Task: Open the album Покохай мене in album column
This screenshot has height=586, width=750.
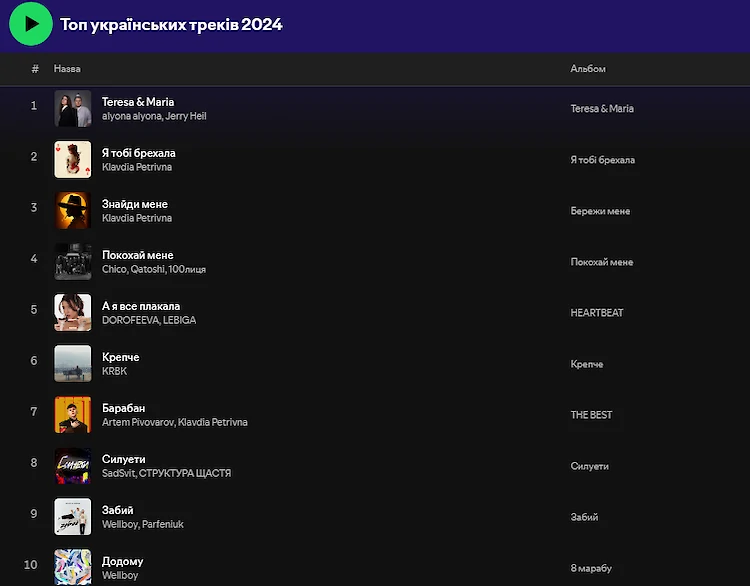Action: pos(602,262)
